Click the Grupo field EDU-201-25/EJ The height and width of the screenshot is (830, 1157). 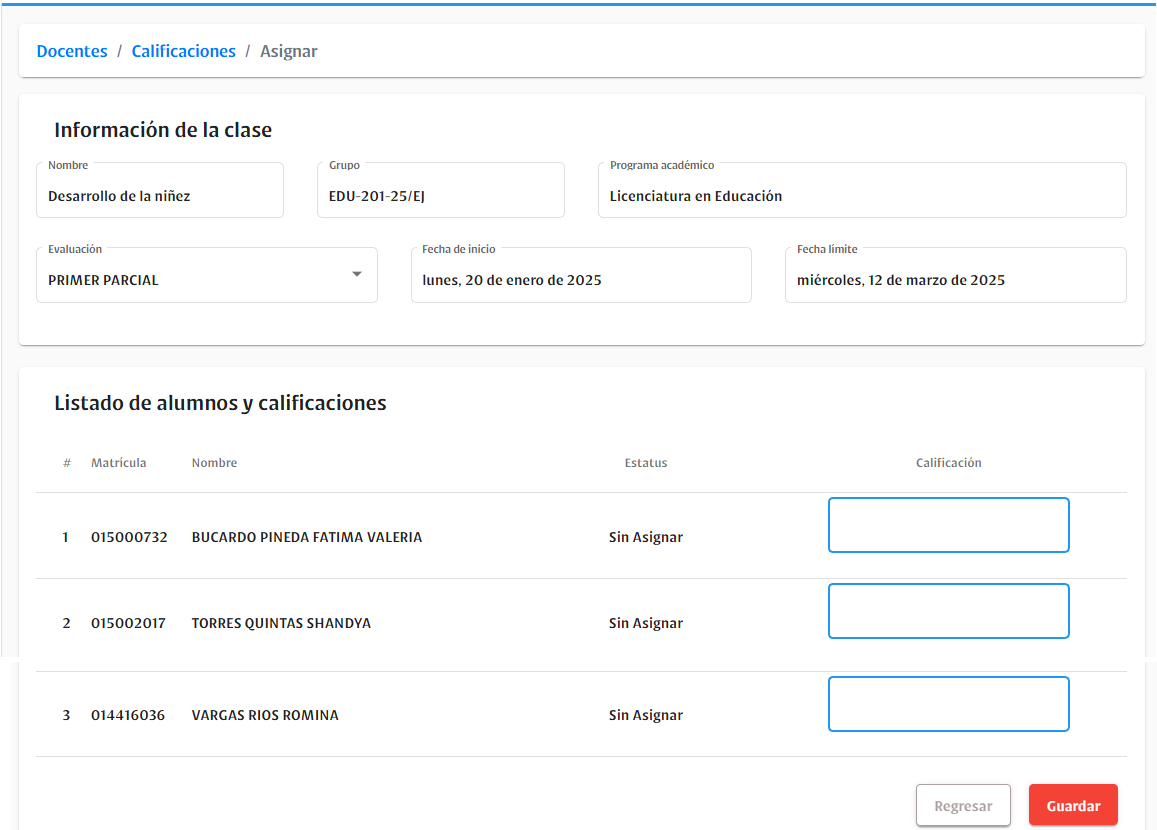[441, 190]
